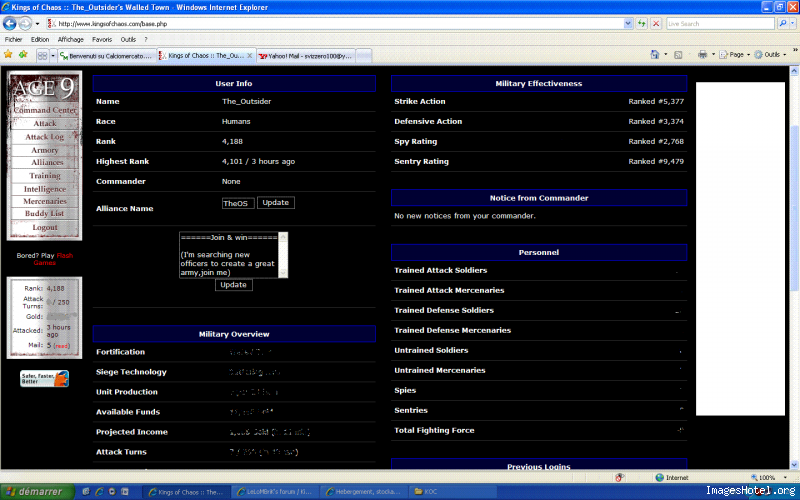Open the Favorites Center star icon

tap(8, 55)
